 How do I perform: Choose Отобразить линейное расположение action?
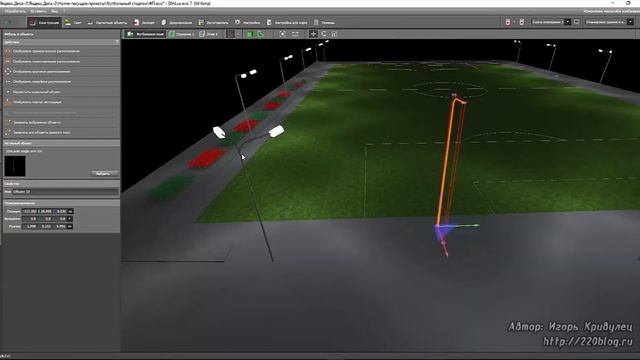pyautogui.click(x=61, y=82)
